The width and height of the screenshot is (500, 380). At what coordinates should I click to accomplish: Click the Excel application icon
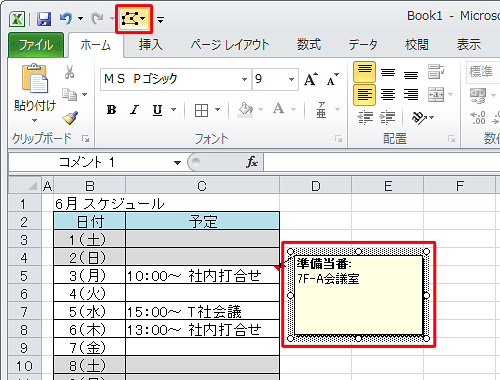17,19
